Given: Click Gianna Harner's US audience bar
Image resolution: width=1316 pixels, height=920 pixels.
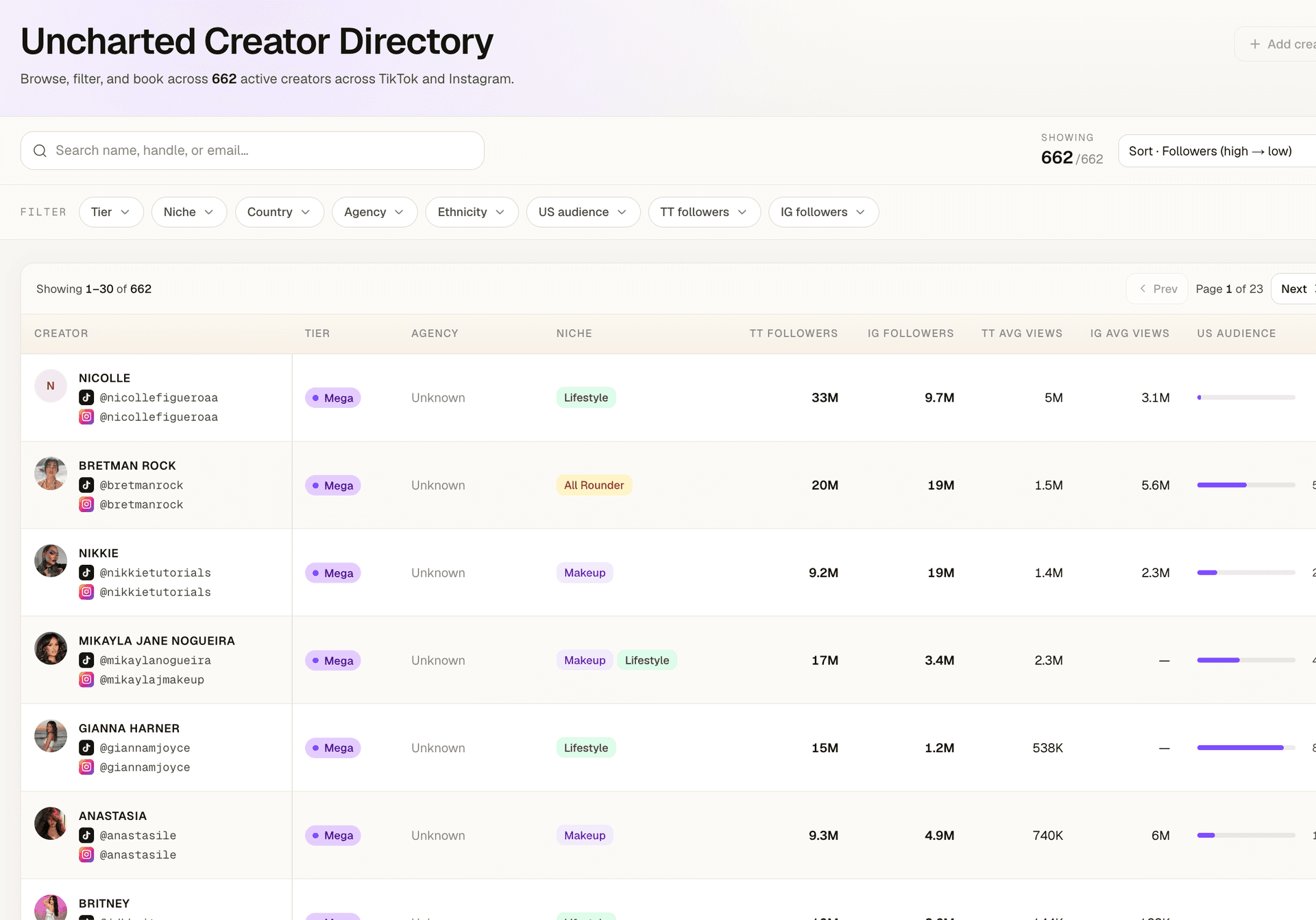Looking at the screenshot, I should tap(1246, 748).
